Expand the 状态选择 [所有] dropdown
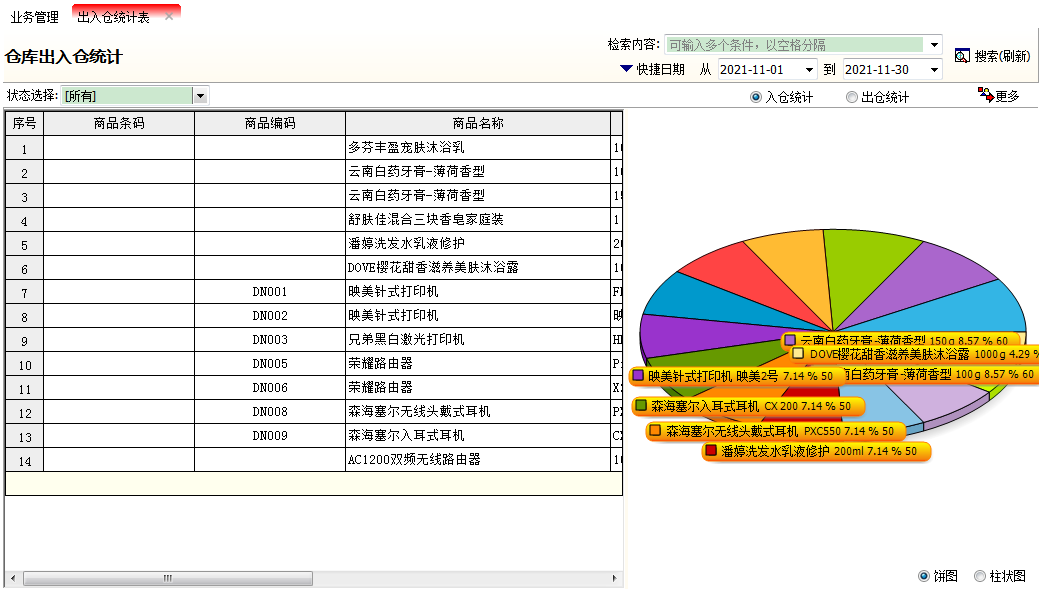The height and width of the screenshot is (593, 1042). pos(201,96)
